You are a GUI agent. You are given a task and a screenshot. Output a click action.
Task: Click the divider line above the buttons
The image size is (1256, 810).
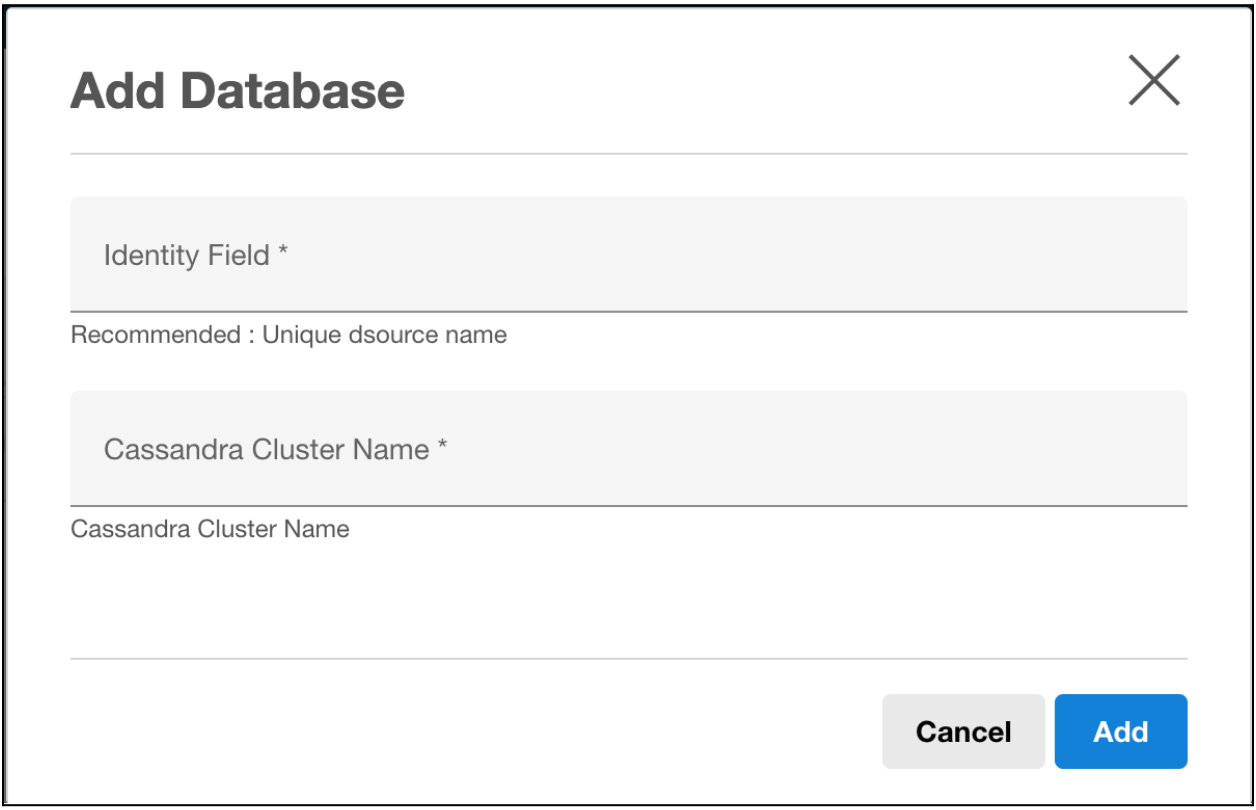tap(628, 659)
